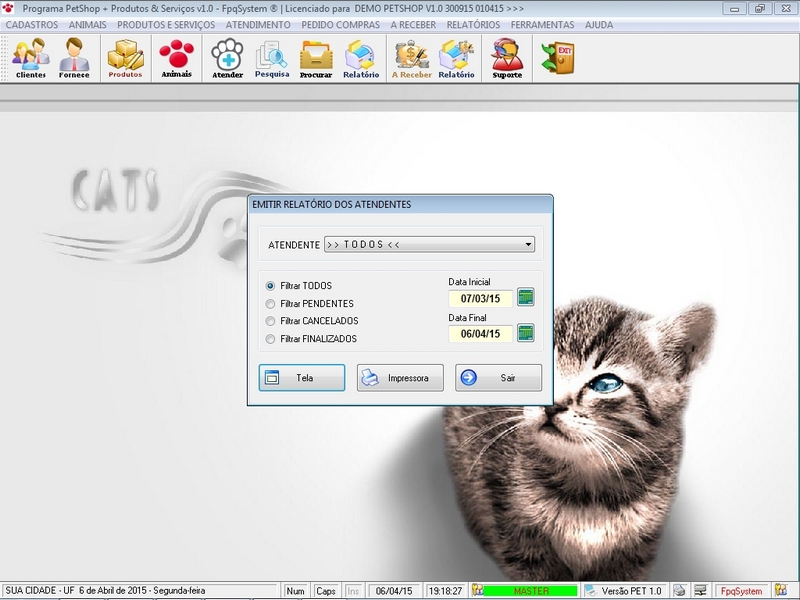
Task: Select Filtrar TODOS radio option
Action: tap(298, 286)
